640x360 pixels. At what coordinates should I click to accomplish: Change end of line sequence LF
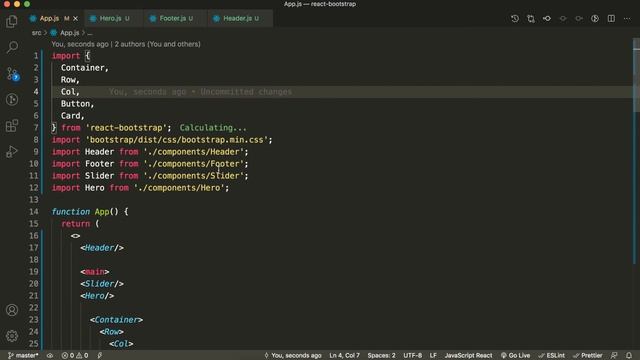pos(433,356)
